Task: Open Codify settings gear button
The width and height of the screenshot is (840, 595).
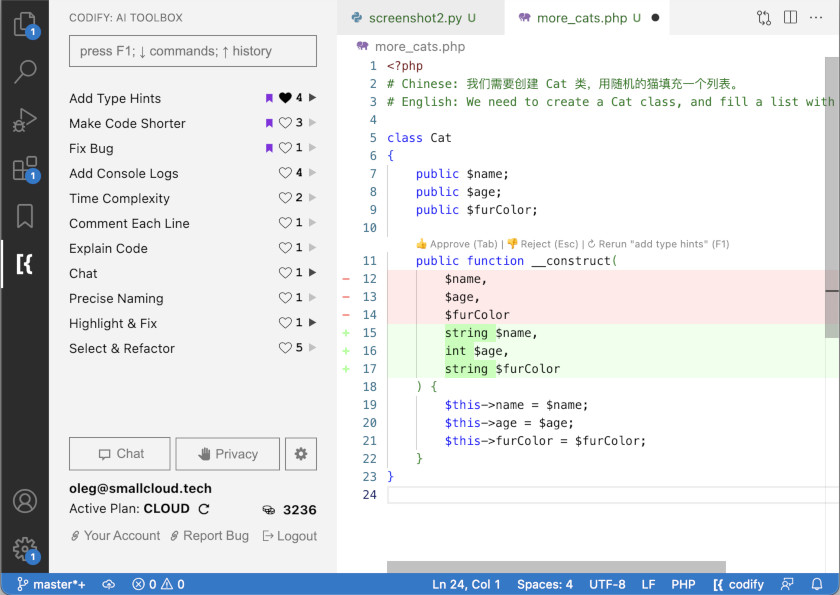Action: coord(301,454)
